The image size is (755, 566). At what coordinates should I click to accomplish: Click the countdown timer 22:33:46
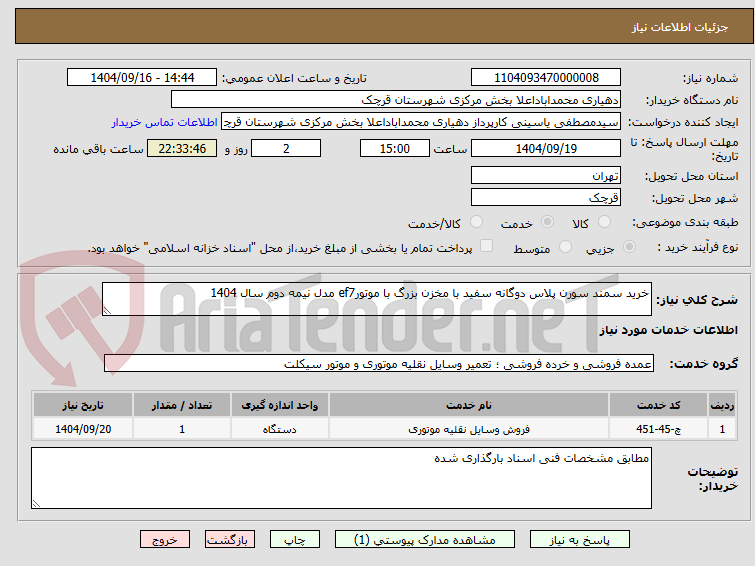(x=182, y=148)
